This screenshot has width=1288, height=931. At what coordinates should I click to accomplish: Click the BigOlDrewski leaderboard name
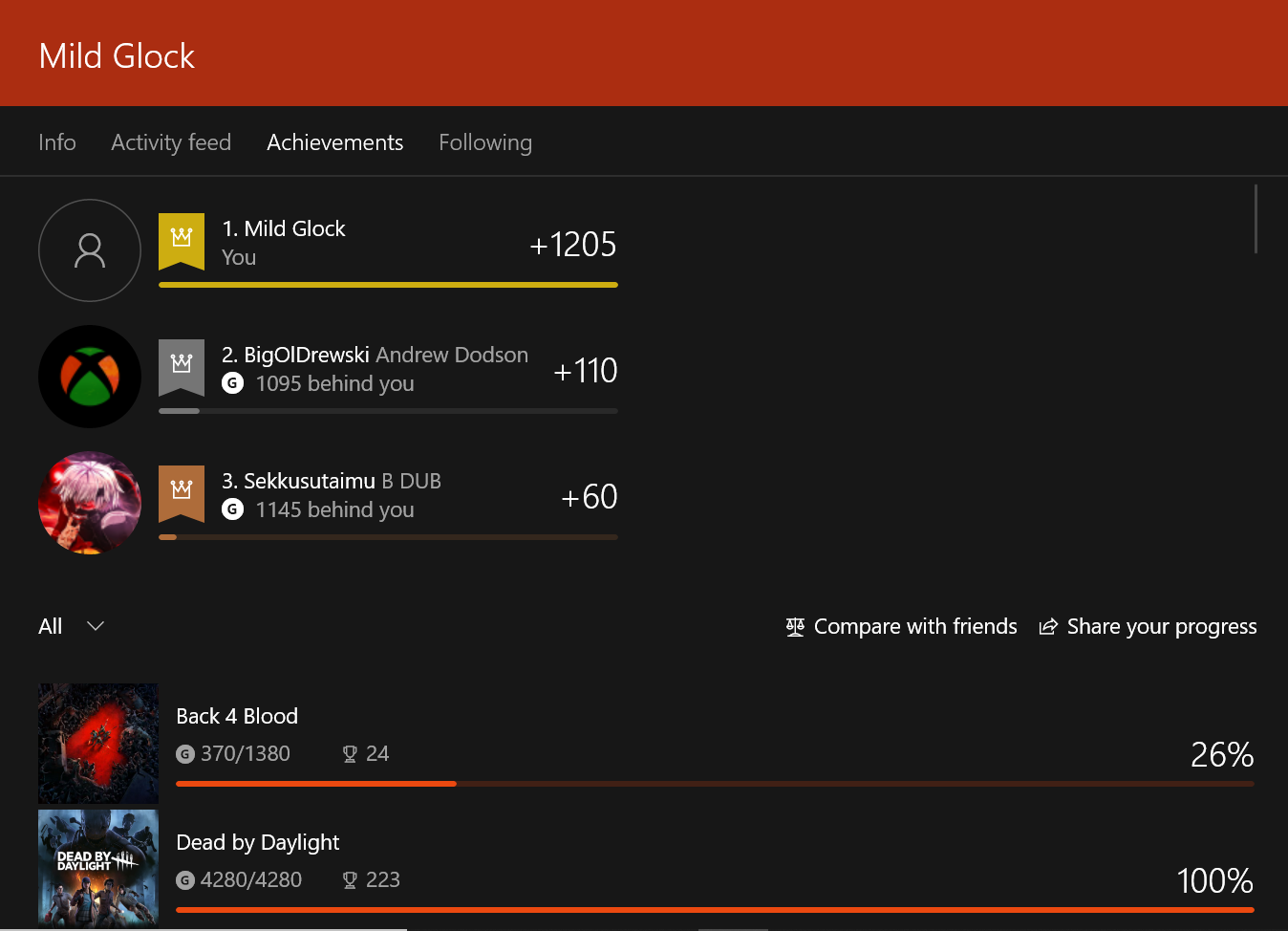pyautogui.click(x=307, y=355)
